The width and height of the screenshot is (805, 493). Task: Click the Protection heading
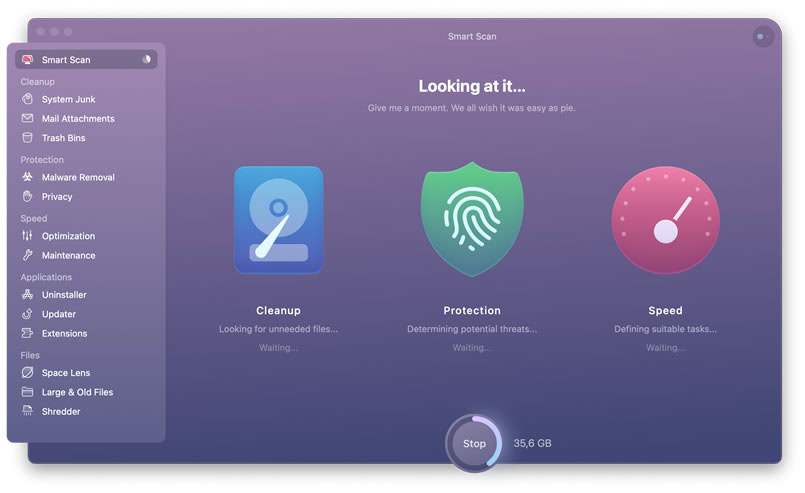pos(472,310)
